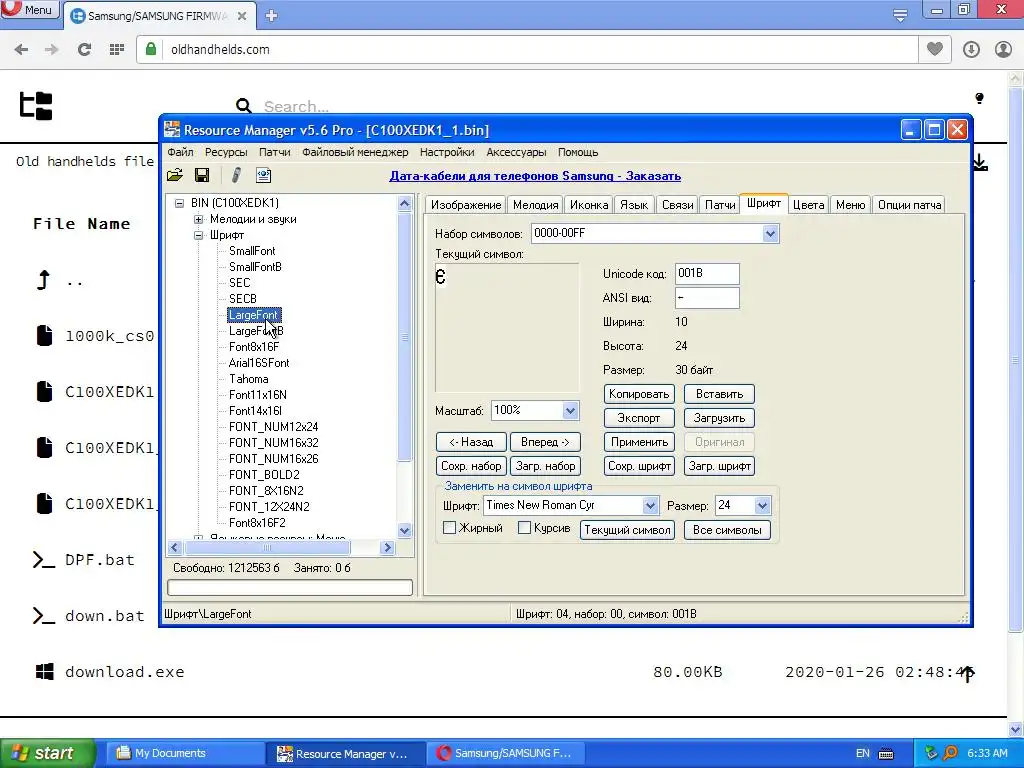Collapse the Шрифт tree node
This screenshot has width=1024, height=768.
point(199,235)
